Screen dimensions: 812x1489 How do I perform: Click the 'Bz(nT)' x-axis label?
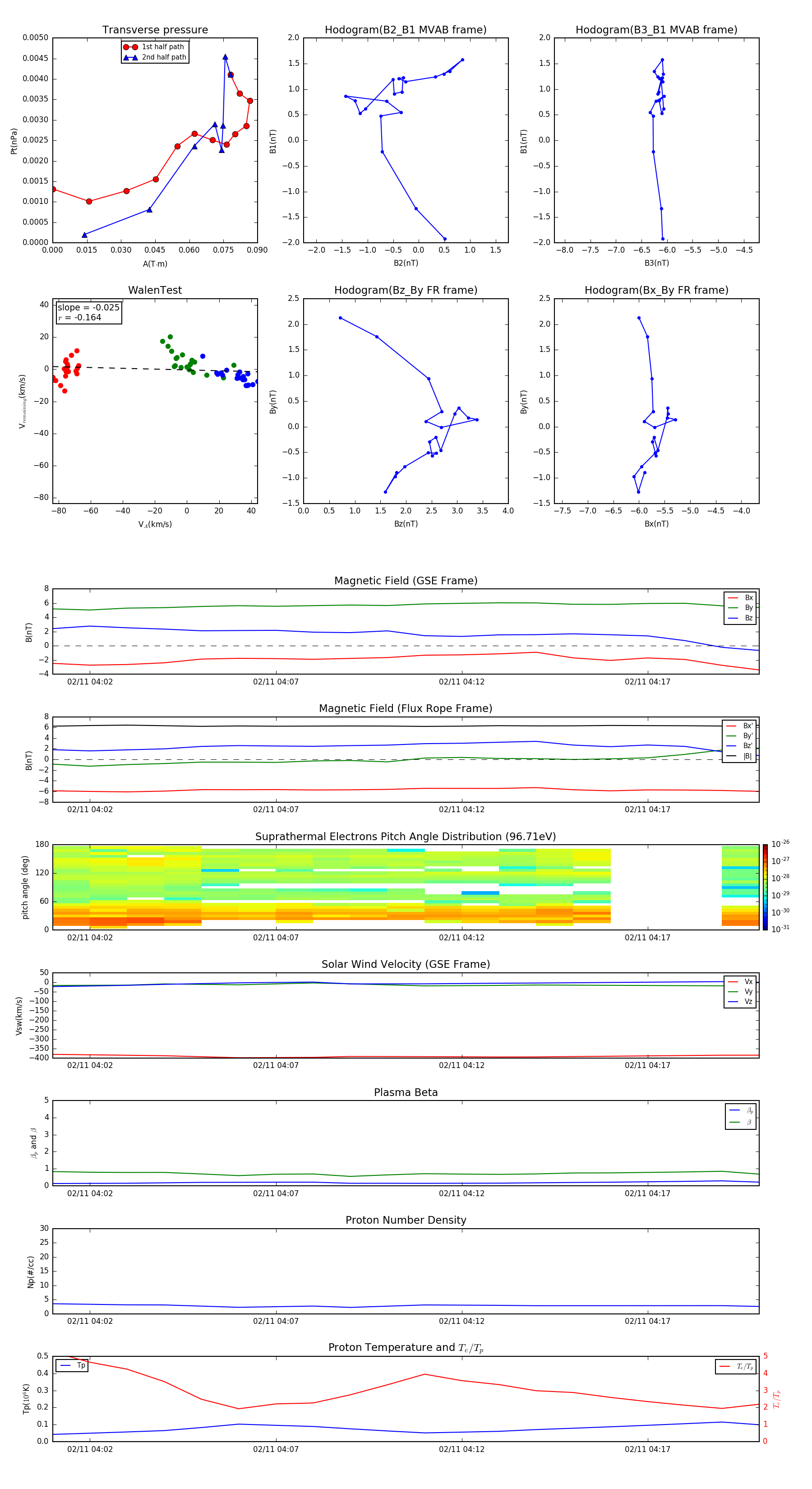(x=406, y=524)
